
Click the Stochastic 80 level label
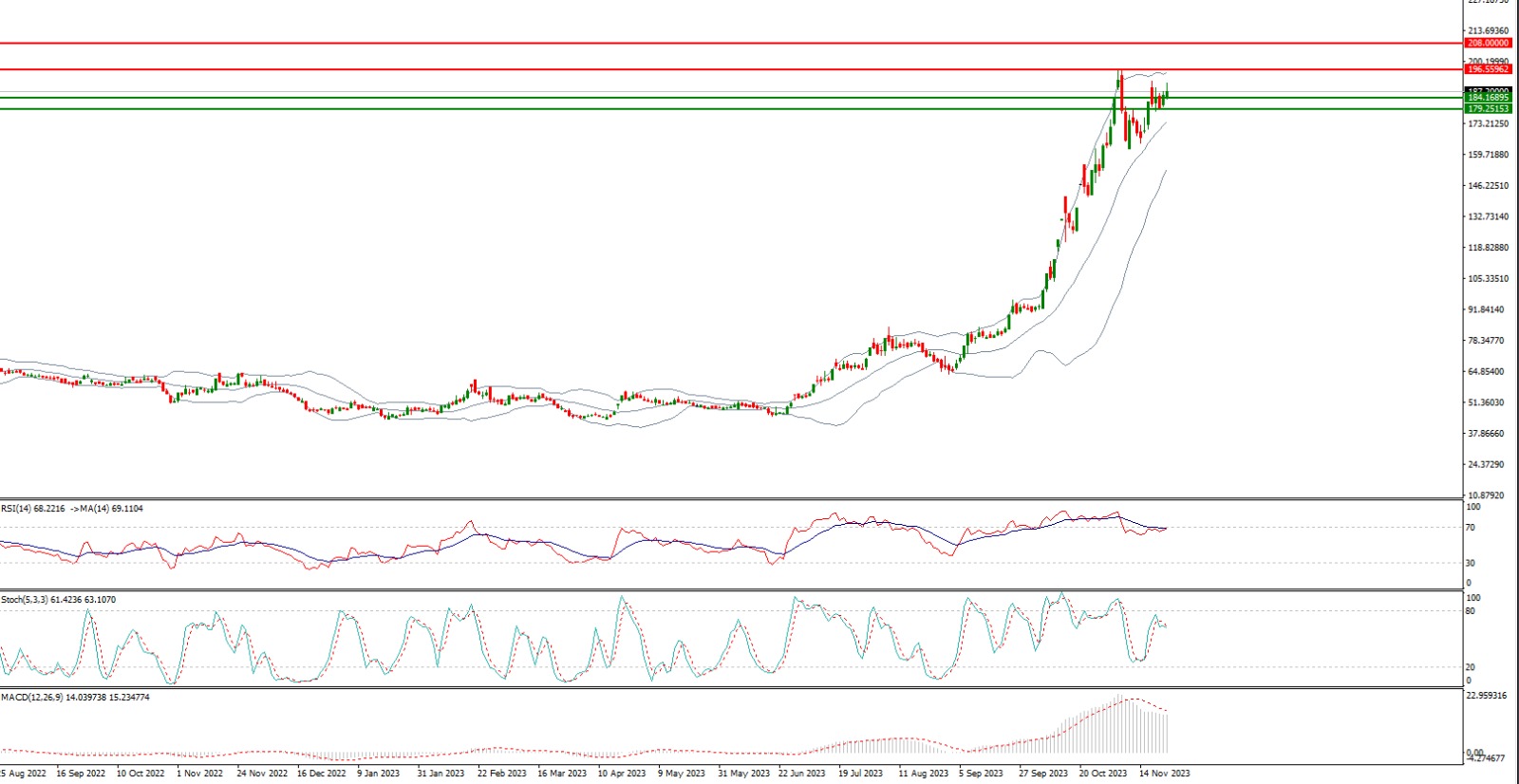[x=1471, y=611]
